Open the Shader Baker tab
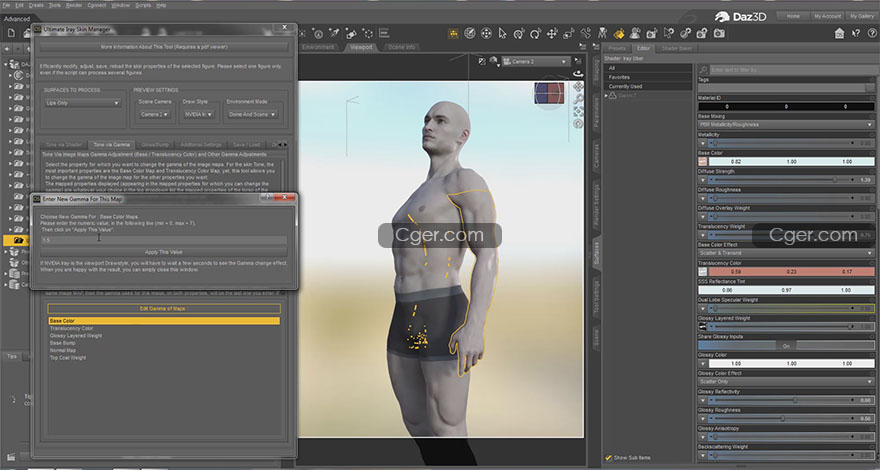880x470 pixels. 677,48
